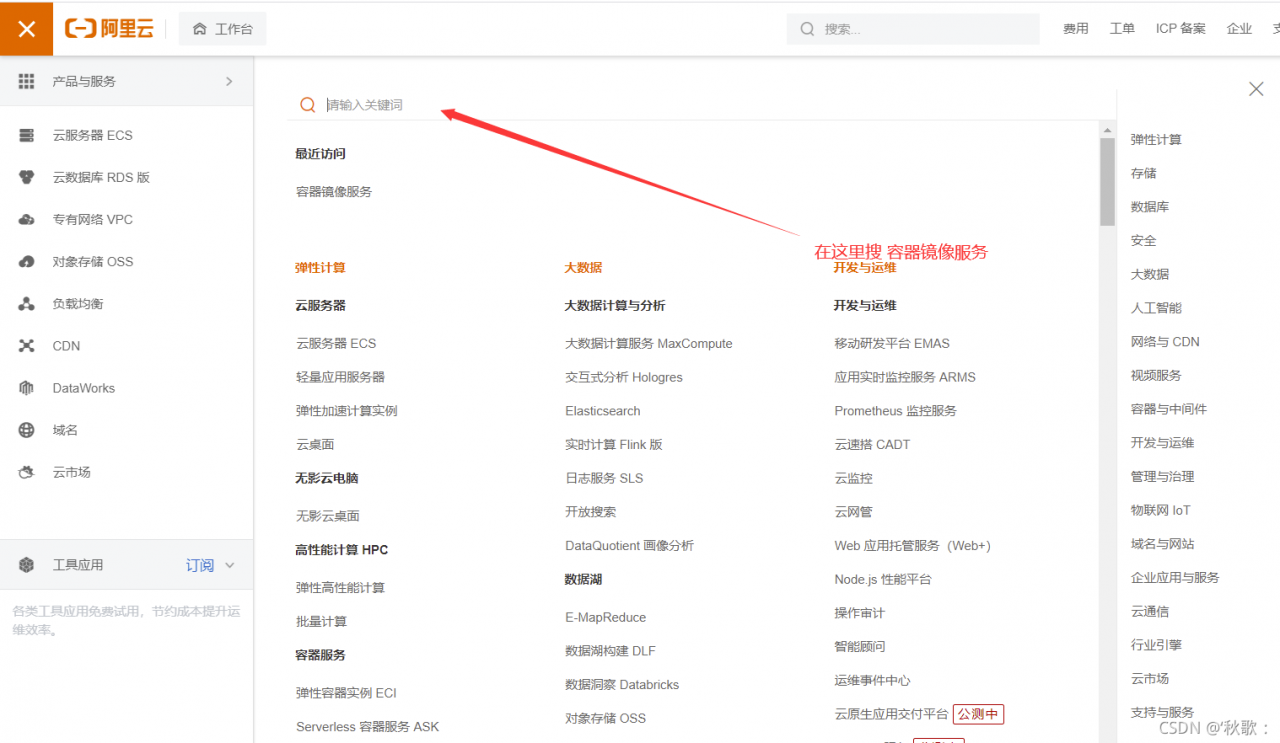Open 费用 in top navigation
1280x743 pixels.
pos(1076,29)
